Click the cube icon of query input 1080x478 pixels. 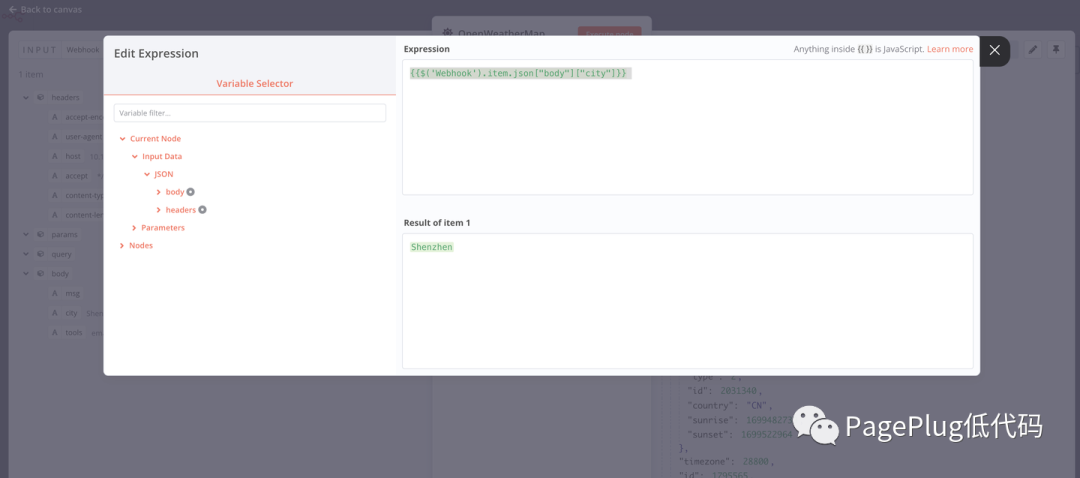41,254
